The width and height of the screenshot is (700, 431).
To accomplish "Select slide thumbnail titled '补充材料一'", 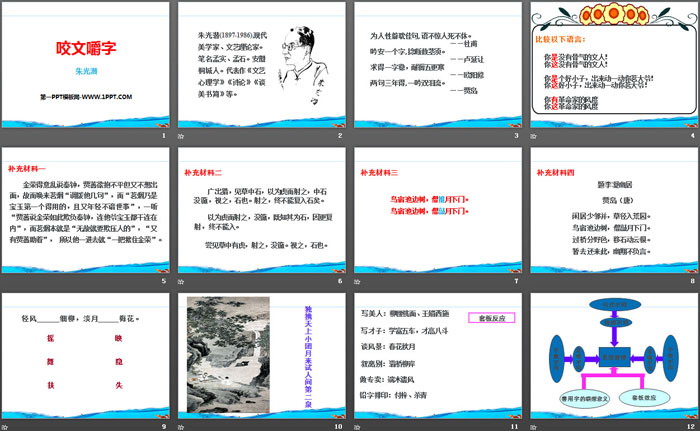I will click(86, 210).
